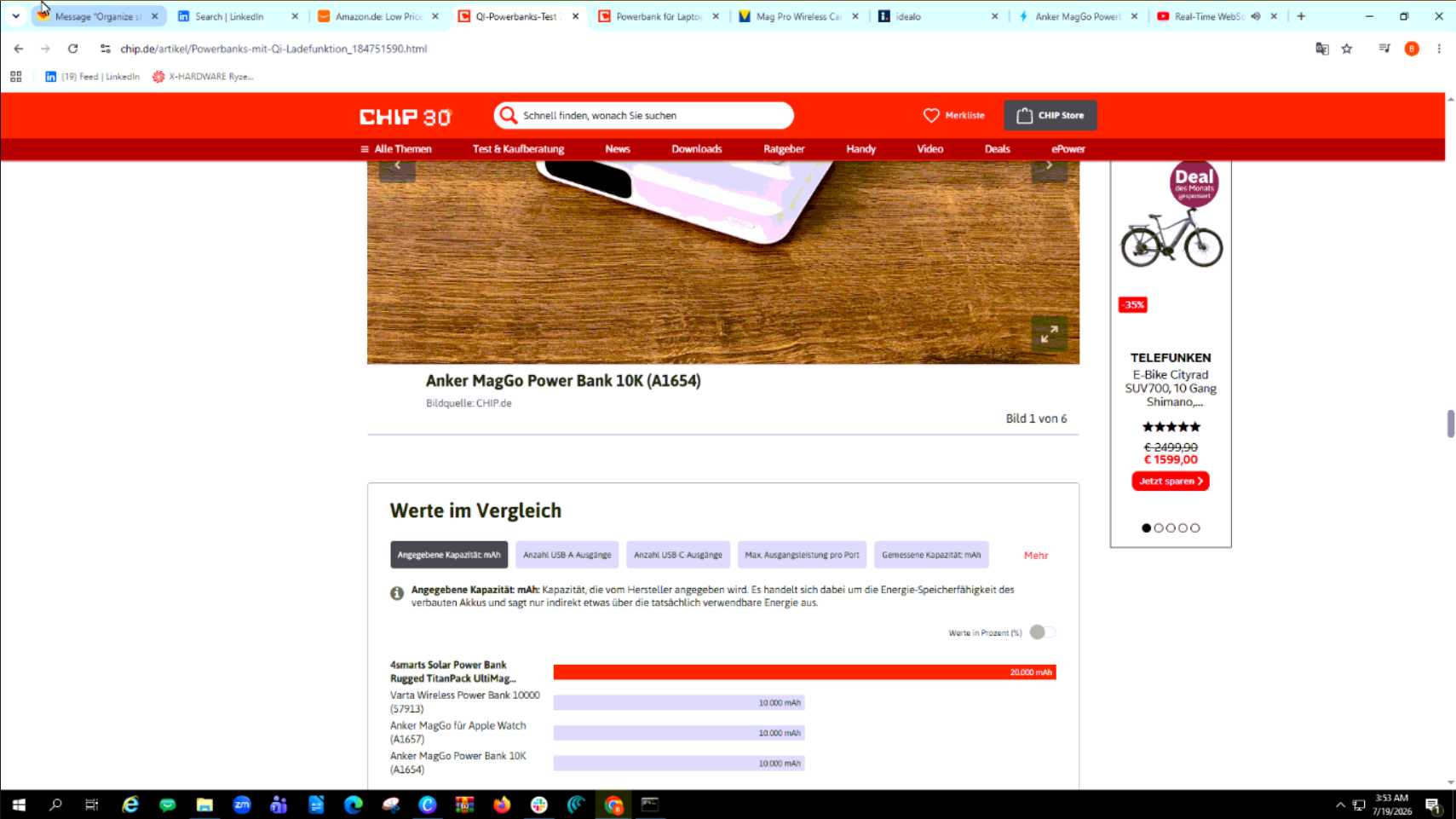Image resolution: width=1456 pixels, height=819 pixels.
Task: Click the Jetzt sparen button in the ad
Action: (1171, 482)
